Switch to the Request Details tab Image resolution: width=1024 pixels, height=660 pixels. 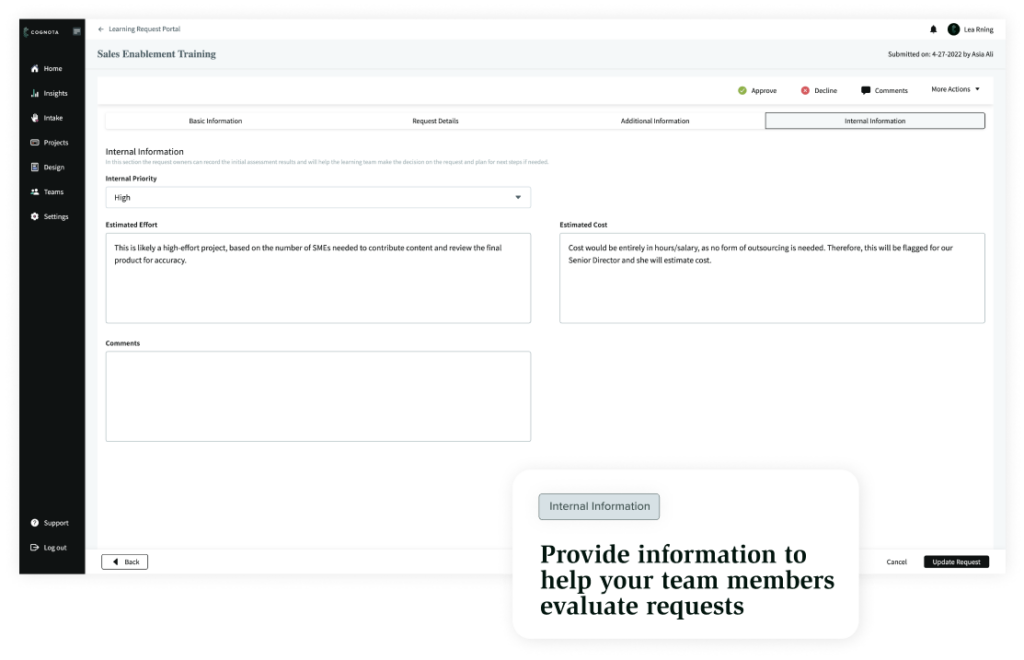click(x=435, y=121)
